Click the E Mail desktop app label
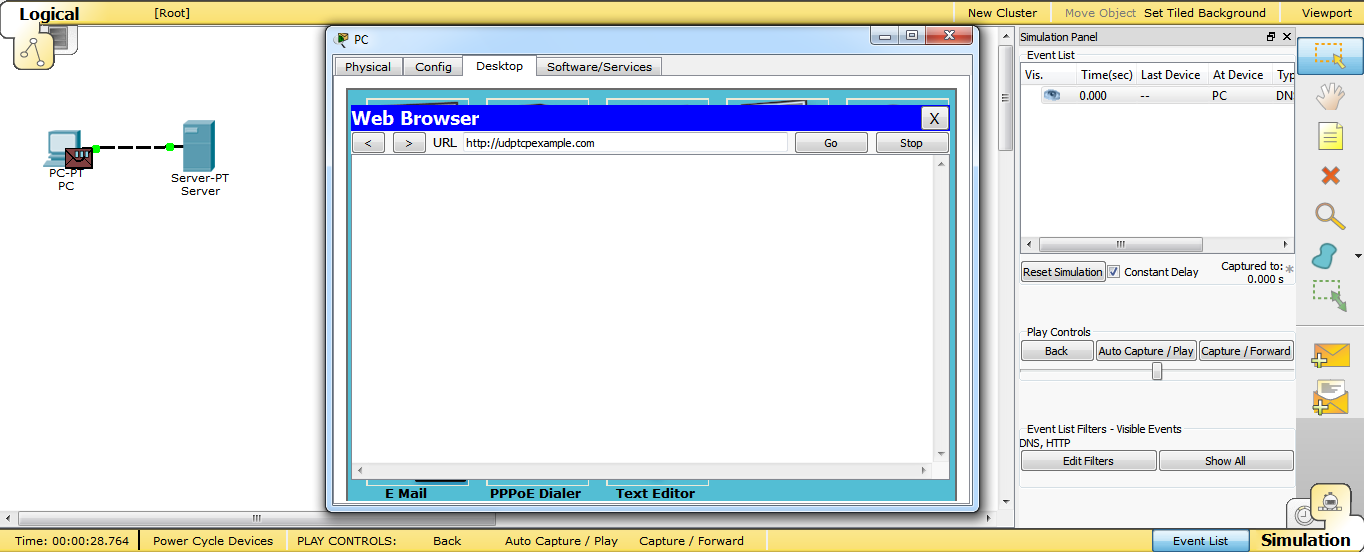 click(406, 493)
